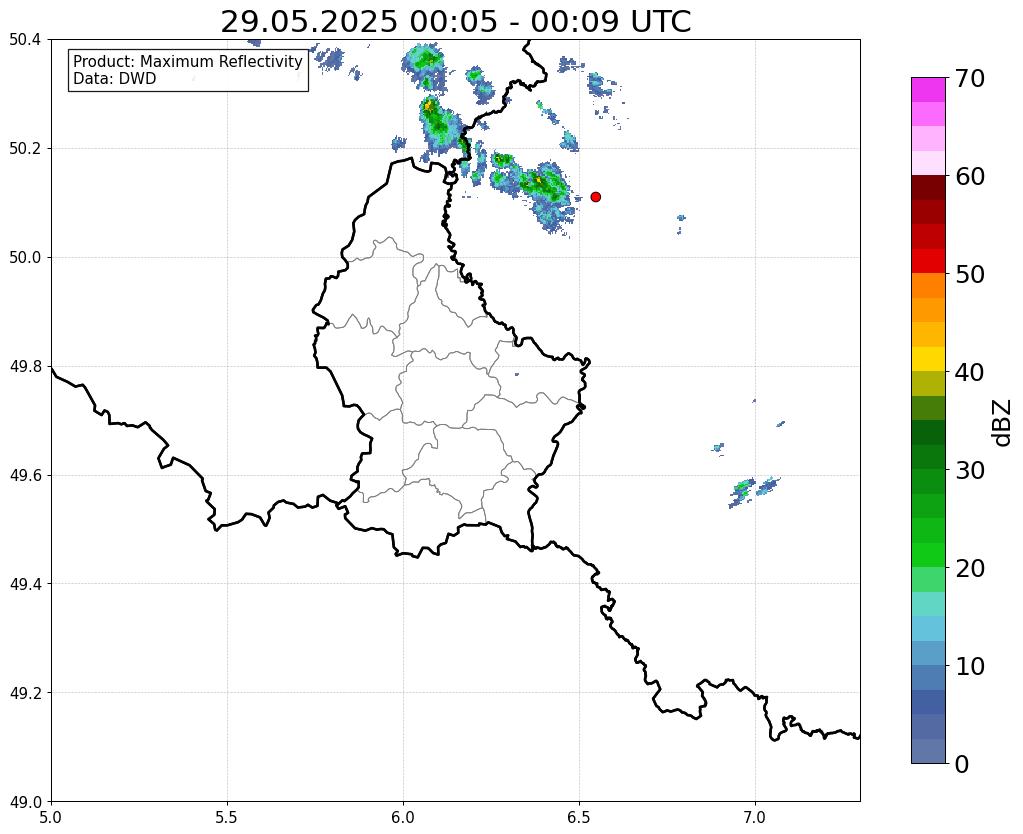
Task: Click longitude axis label 6.5
Action: [x=579, y=818]
